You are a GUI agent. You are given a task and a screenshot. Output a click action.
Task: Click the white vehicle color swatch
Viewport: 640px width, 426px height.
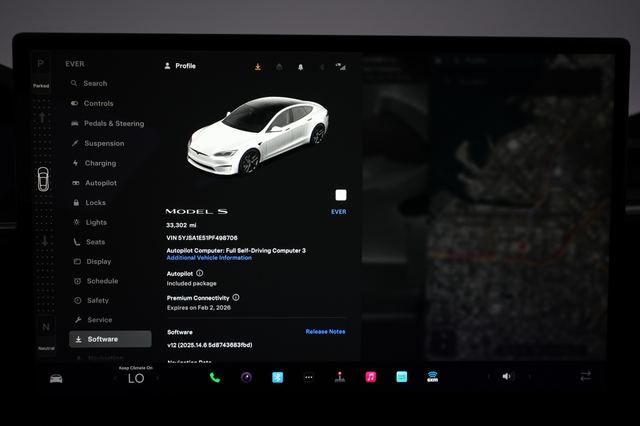tap(341, 195)
